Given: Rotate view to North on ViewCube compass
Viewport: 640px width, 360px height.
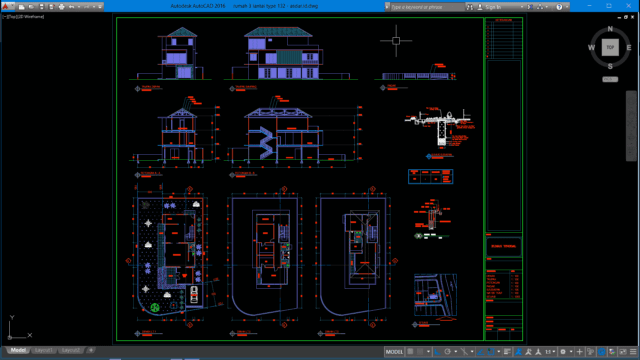Looking at the screenshot, I should [610, 29].
